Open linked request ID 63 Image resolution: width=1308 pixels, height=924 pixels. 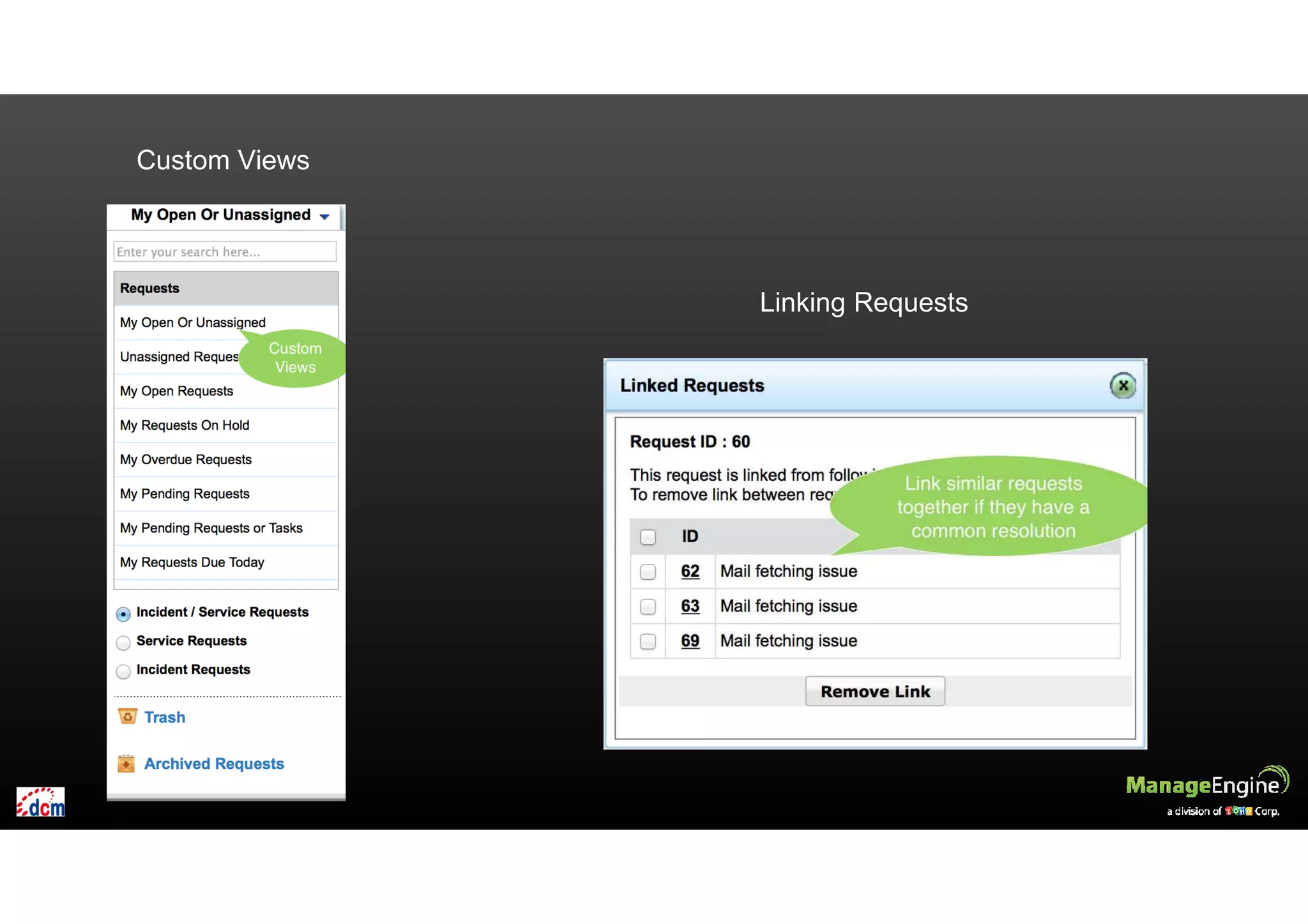pos(690,606)
